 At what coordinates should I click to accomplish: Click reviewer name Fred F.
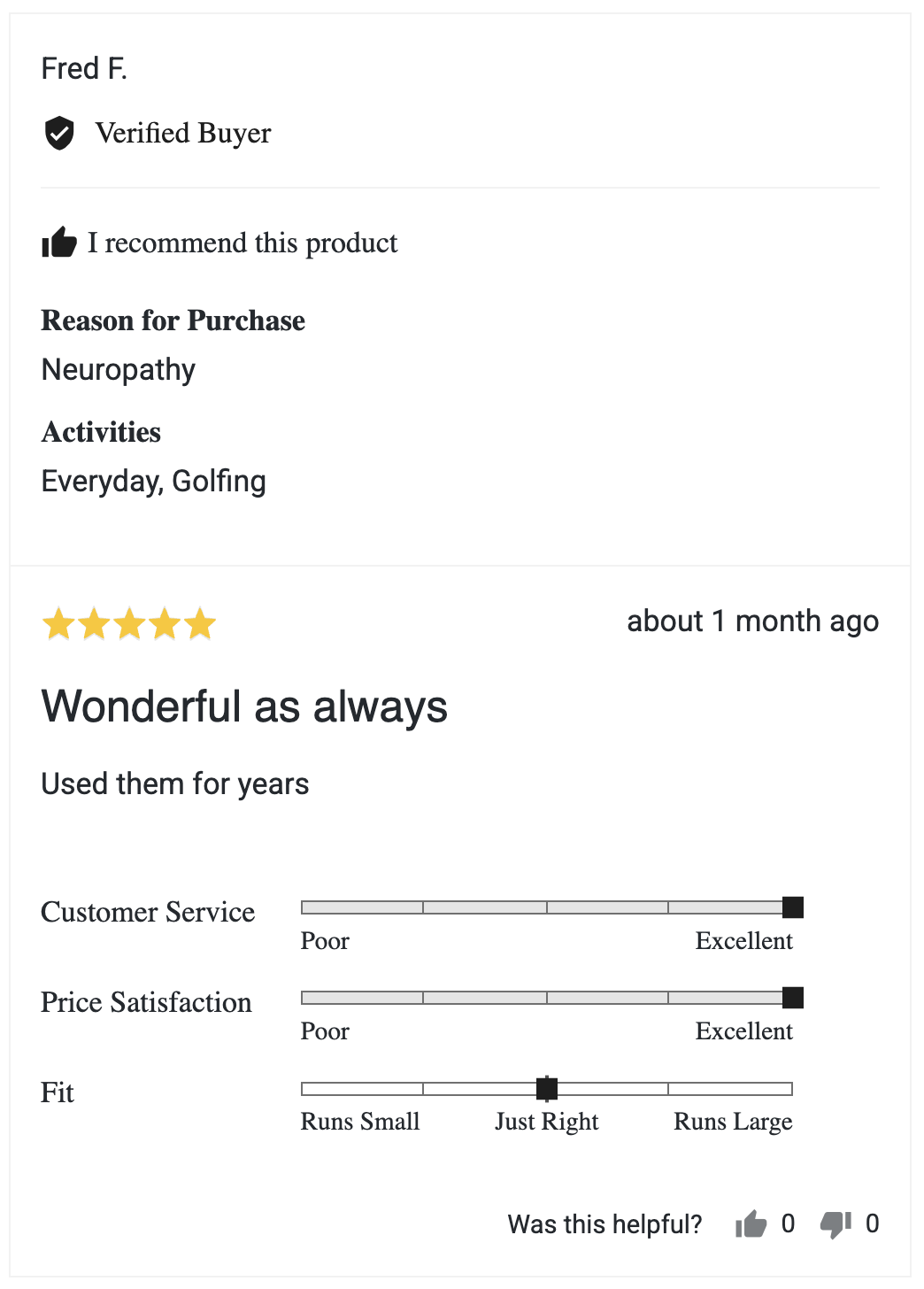pos(84,68)
